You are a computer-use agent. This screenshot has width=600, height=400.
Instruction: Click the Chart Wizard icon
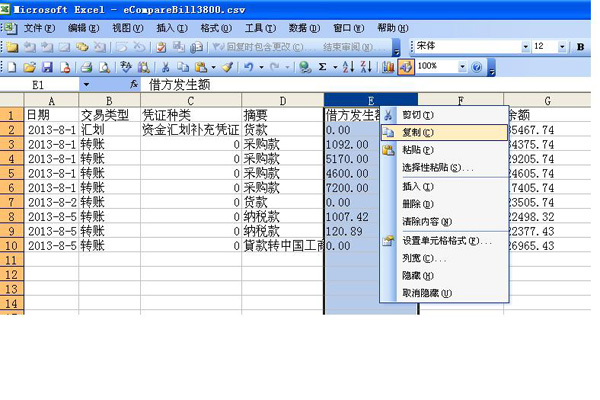pyautogui.click(x=388, y=67)
